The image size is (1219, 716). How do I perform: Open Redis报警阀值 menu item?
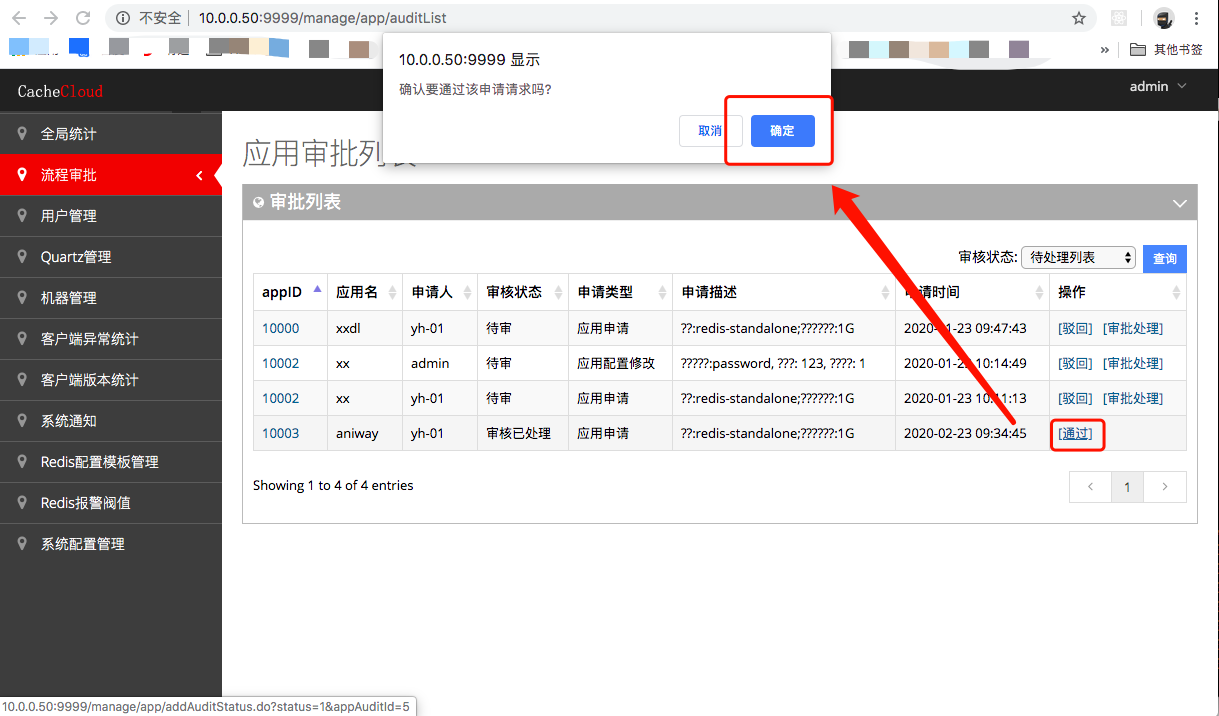tap(111, 502)
